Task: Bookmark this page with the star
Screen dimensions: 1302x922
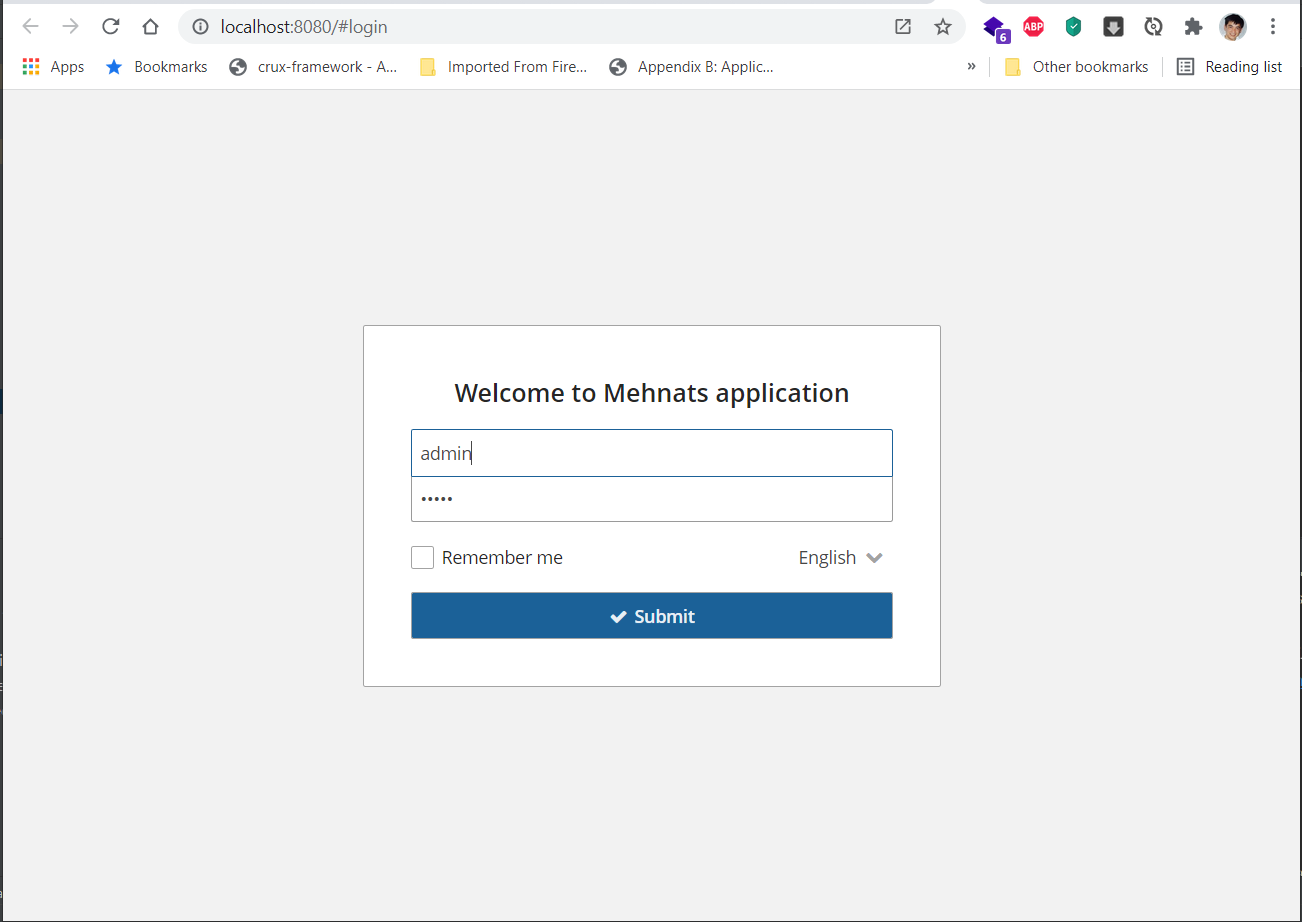Action: click(943, 27)
